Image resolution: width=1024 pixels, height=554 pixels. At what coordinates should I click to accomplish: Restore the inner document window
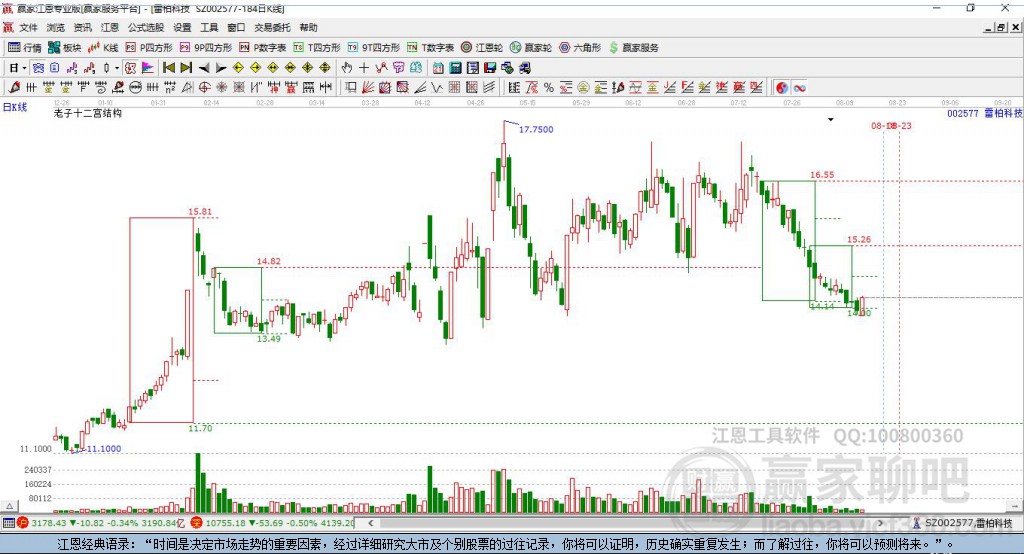[x=1001, y=27]
